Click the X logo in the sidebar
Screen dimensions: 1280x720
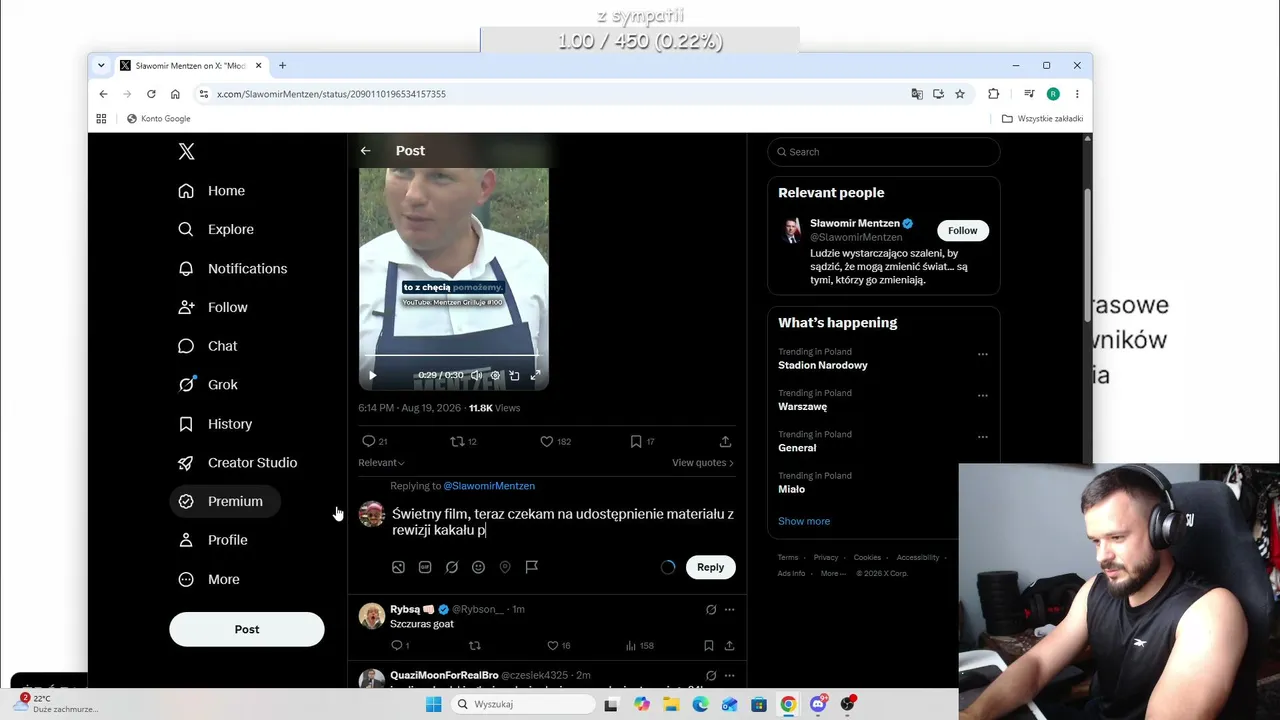[x=186, y=152]
